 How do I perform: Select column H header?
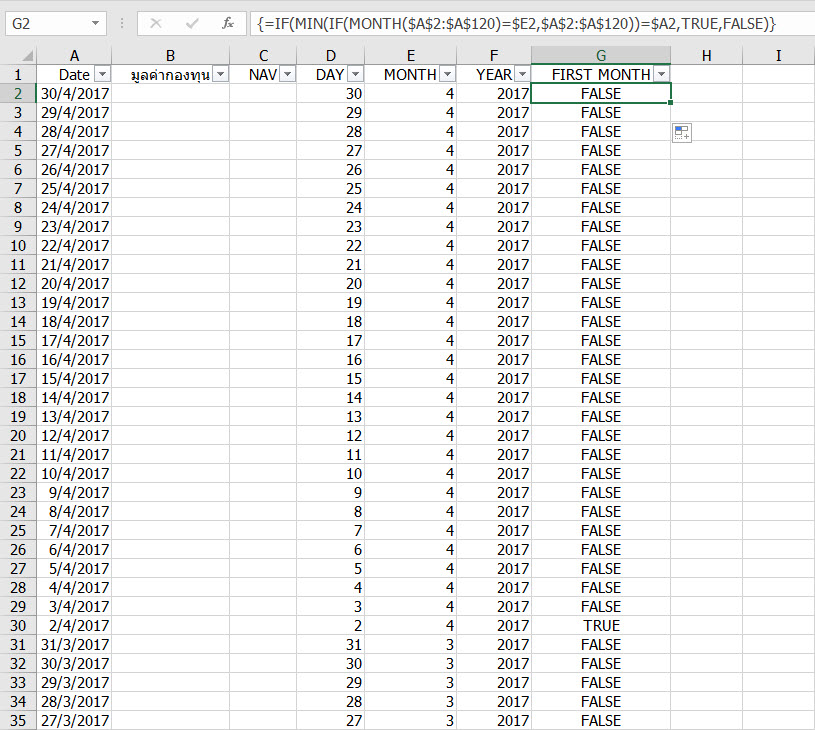[706, 55]
